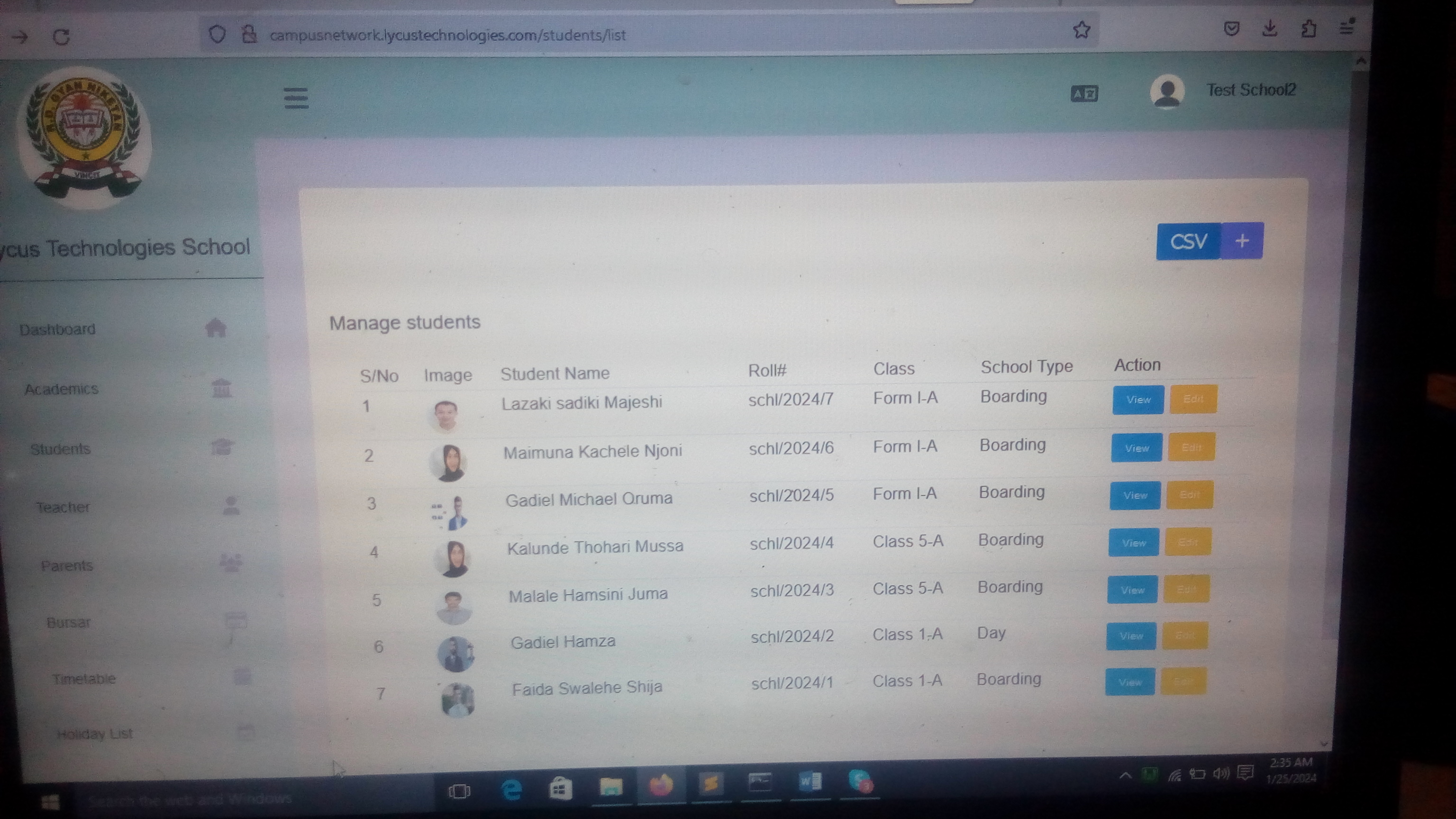
Task: Click the hamburger menu toggle icon
Action: coord(296,98)
